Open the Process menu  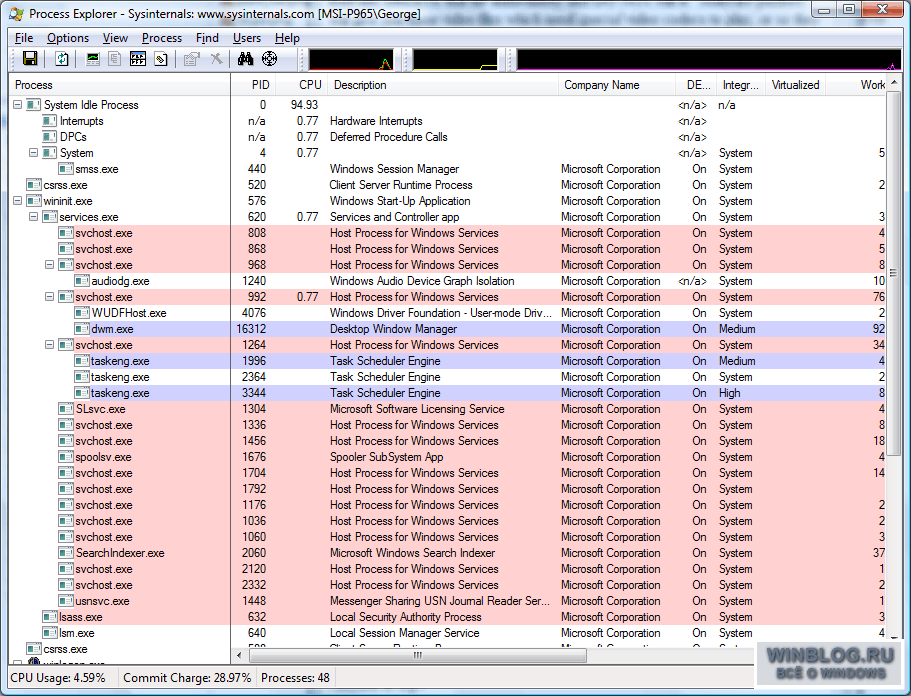coord(162,38)
